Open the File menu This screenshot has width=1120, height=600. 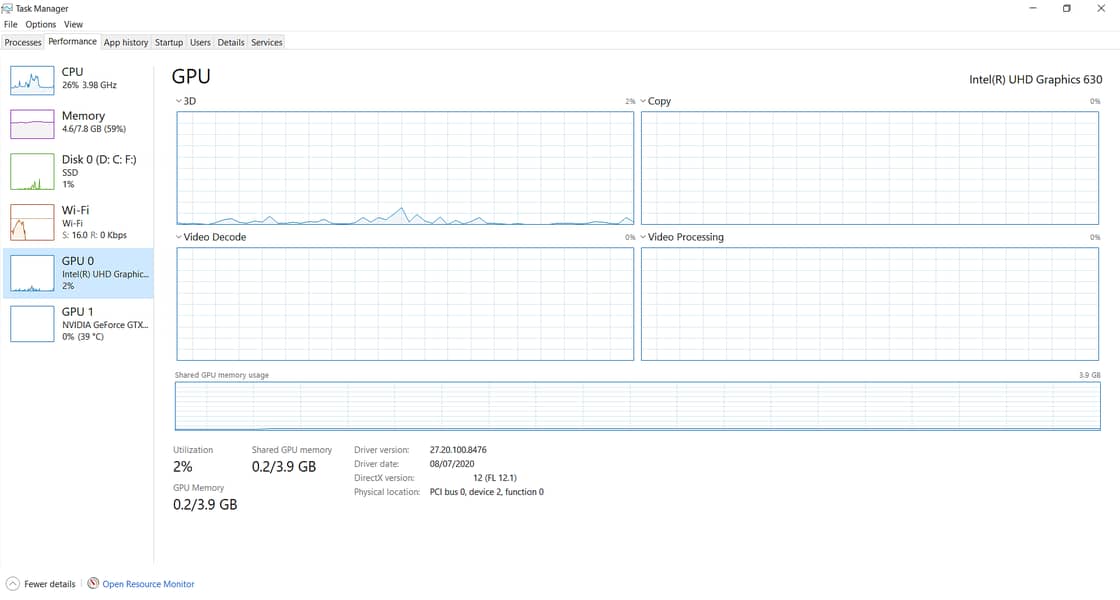click(11, 24)
